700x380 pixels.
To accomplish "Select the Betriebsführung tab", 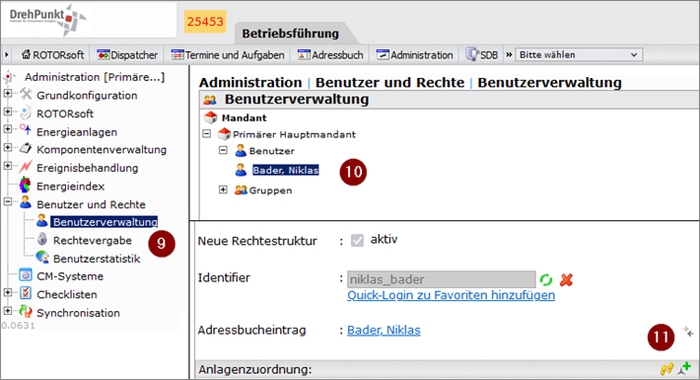I will click(291, 33).
